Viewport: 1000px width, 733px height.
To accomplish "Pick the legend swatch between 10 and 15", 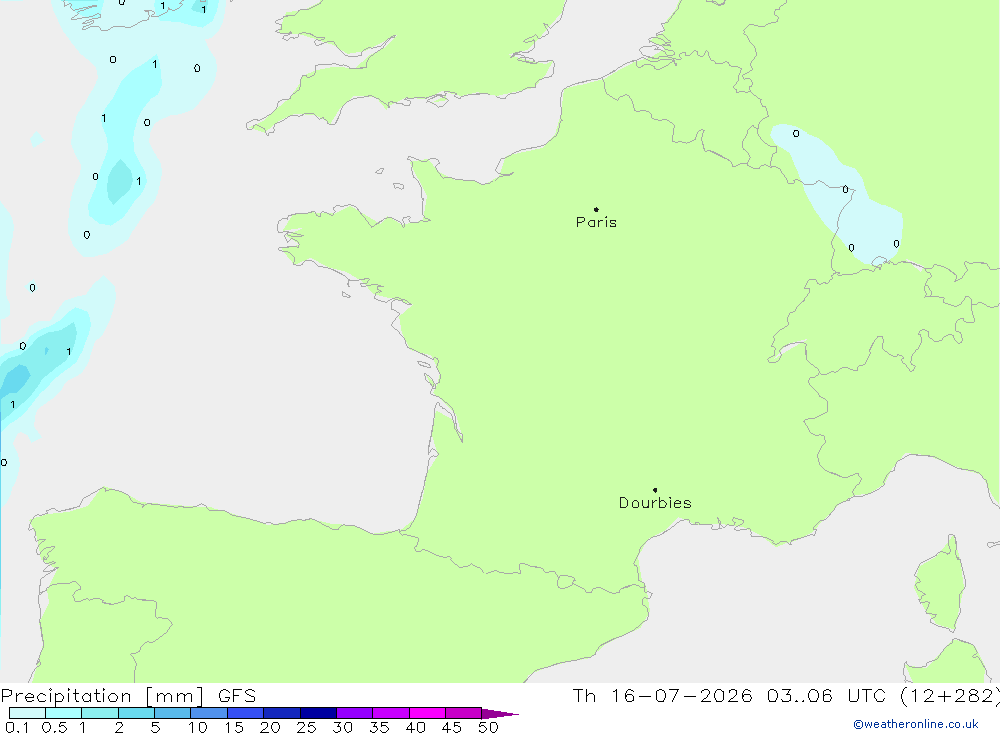I will tap(209, 713).
